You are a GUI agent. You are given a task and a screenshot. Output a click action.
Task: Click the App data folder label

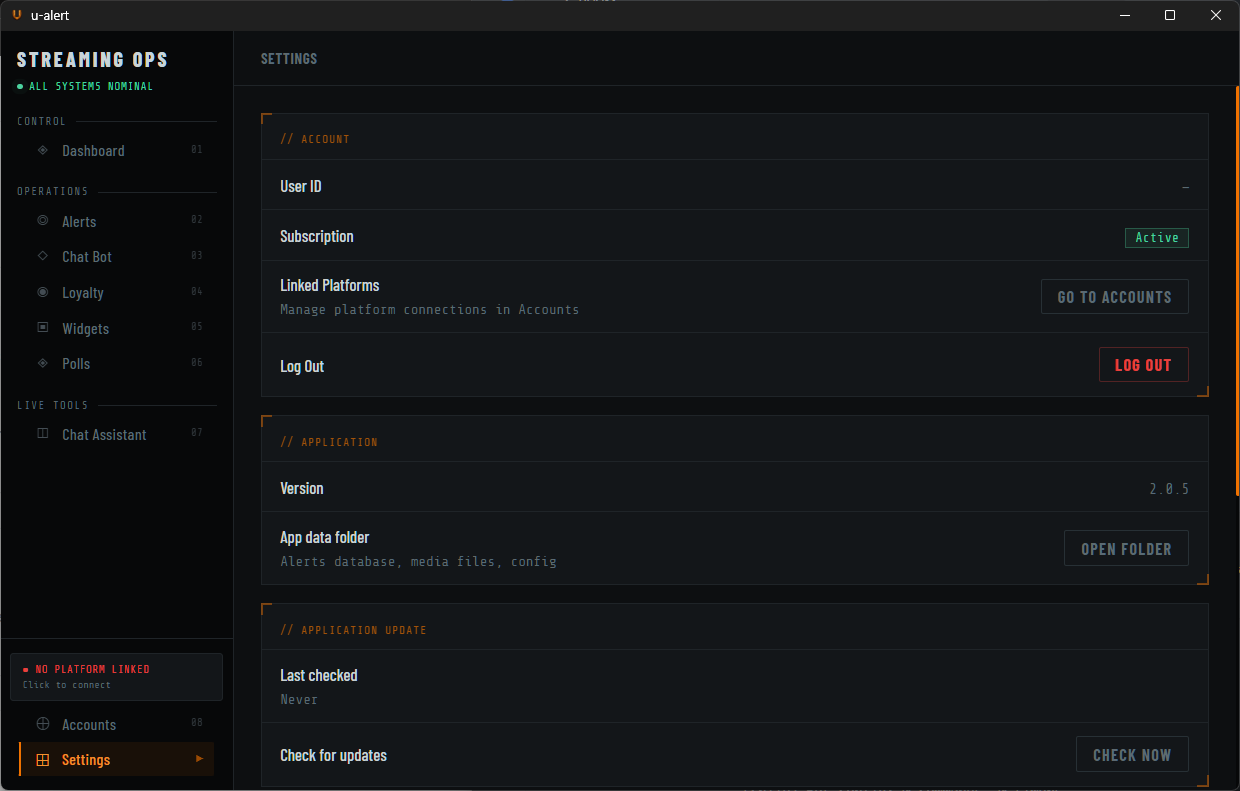pos(325,538)
